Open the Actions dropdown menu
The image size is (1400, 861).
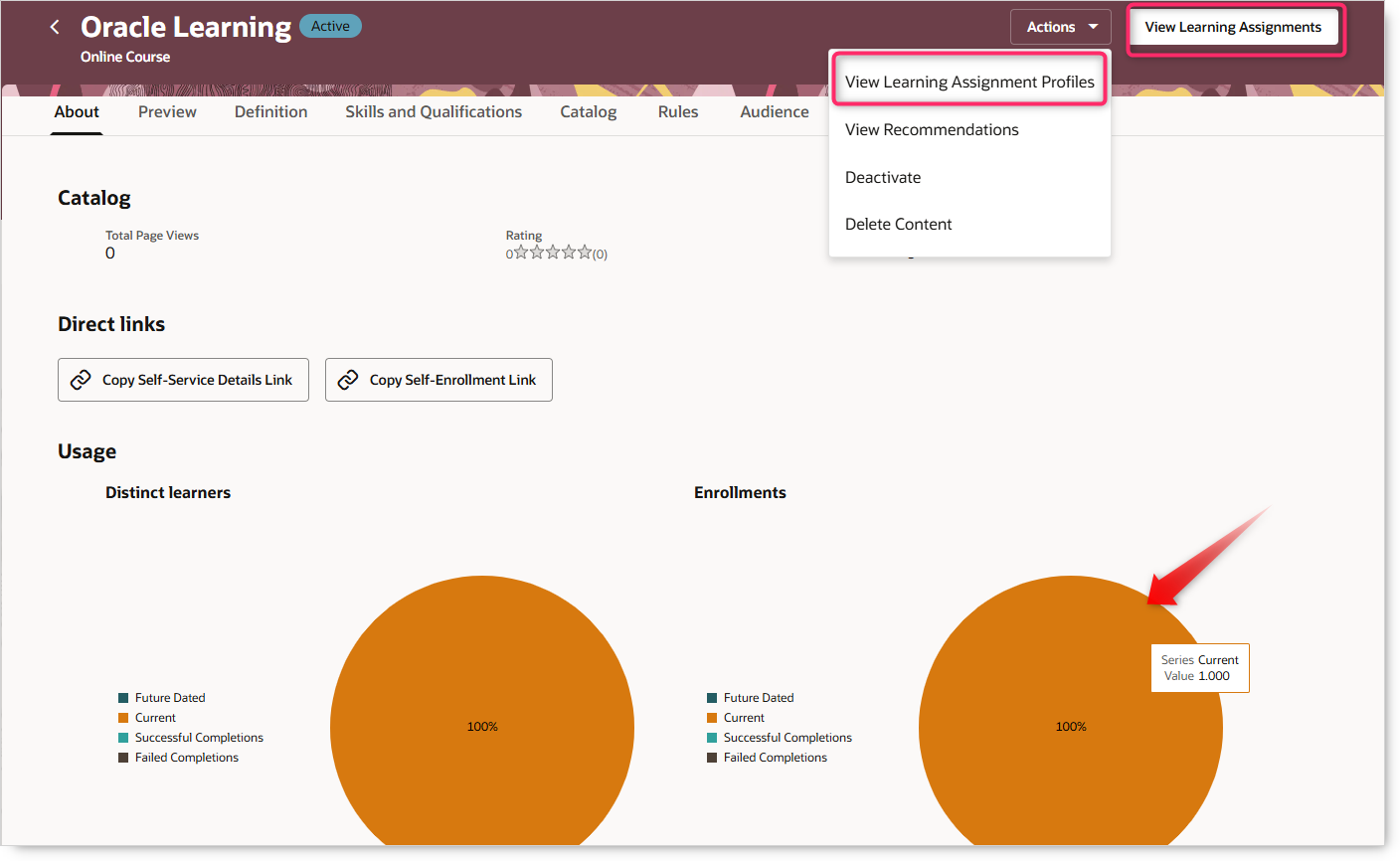(x=1061, y=27)
